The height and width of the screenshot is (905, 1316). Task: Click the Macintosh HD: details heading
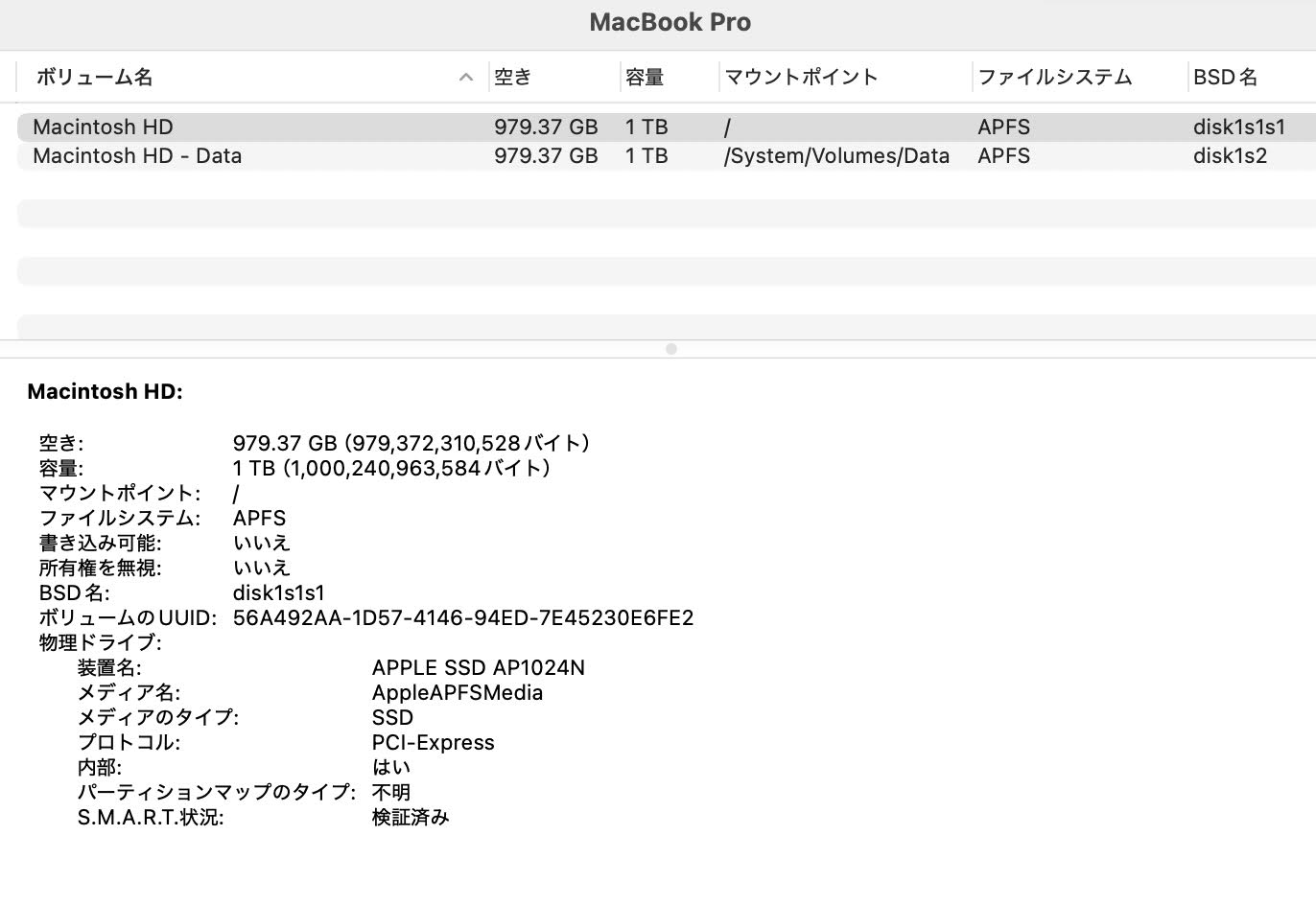coord(105,391)
